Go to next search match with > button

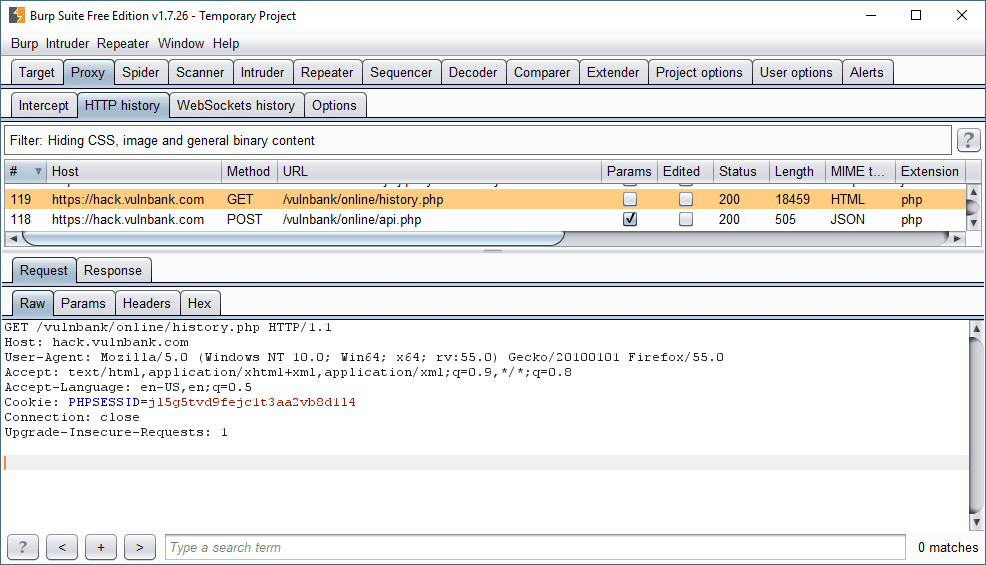click(140, 547)
